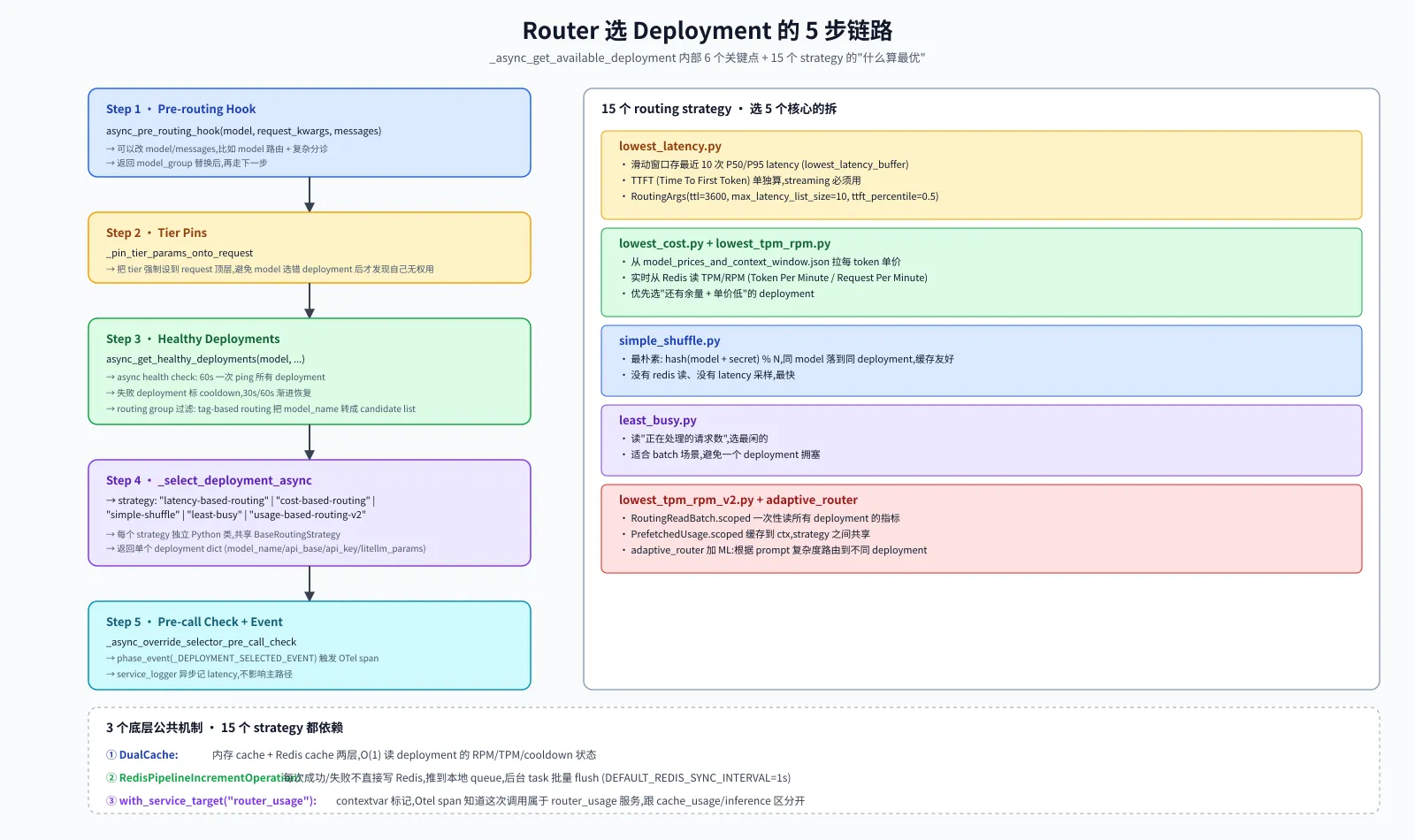Select the "lowest_cost.py + lowest_tpm_rpm.py" card title

tap(725, 244)
